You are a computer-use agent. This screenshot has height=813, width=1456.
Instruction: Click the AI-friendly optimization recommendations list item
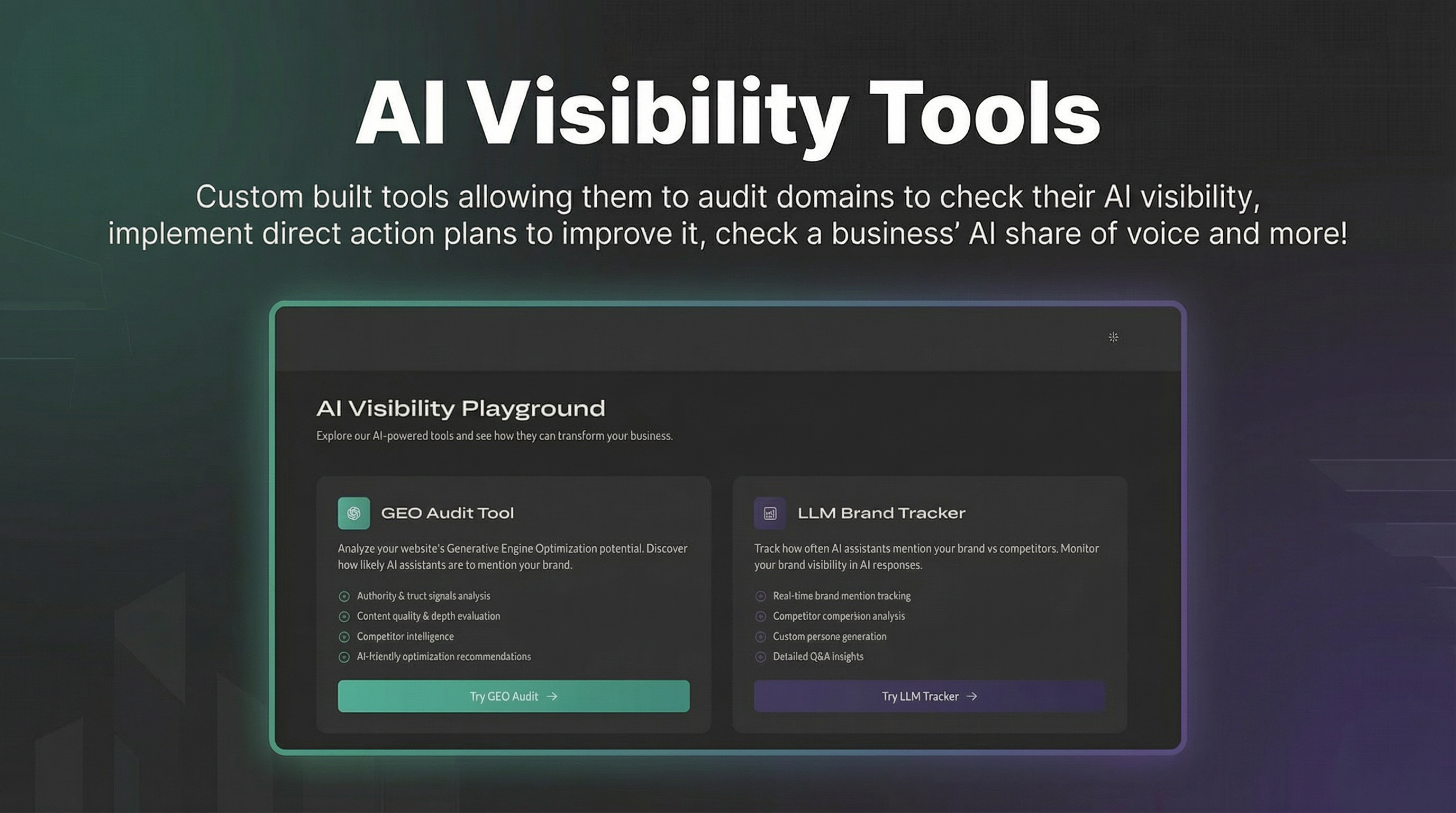click(x=443, y=657)
